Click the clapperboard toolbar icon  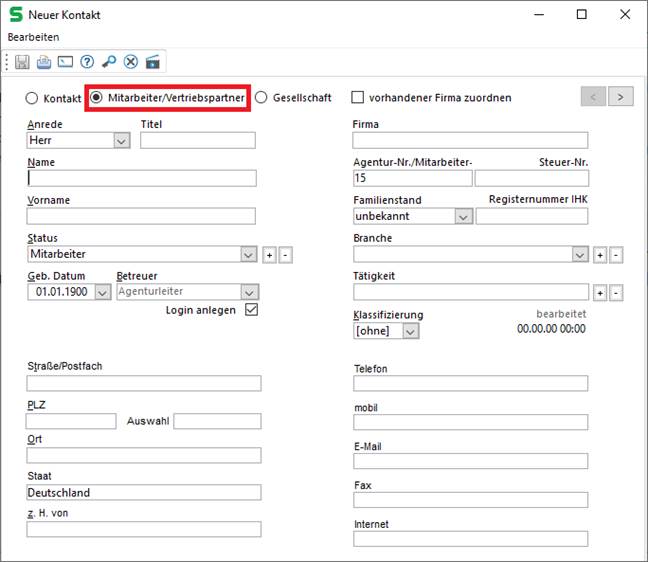[152, 62]
